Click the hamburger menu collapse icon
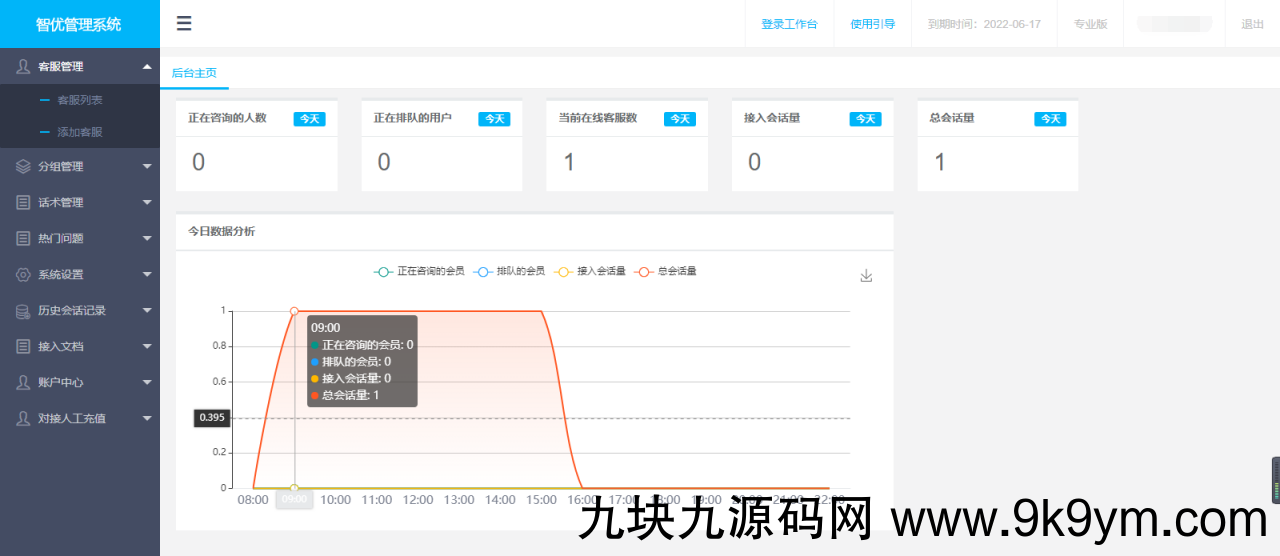This screenshot has width=1280, height=556. 184,24
